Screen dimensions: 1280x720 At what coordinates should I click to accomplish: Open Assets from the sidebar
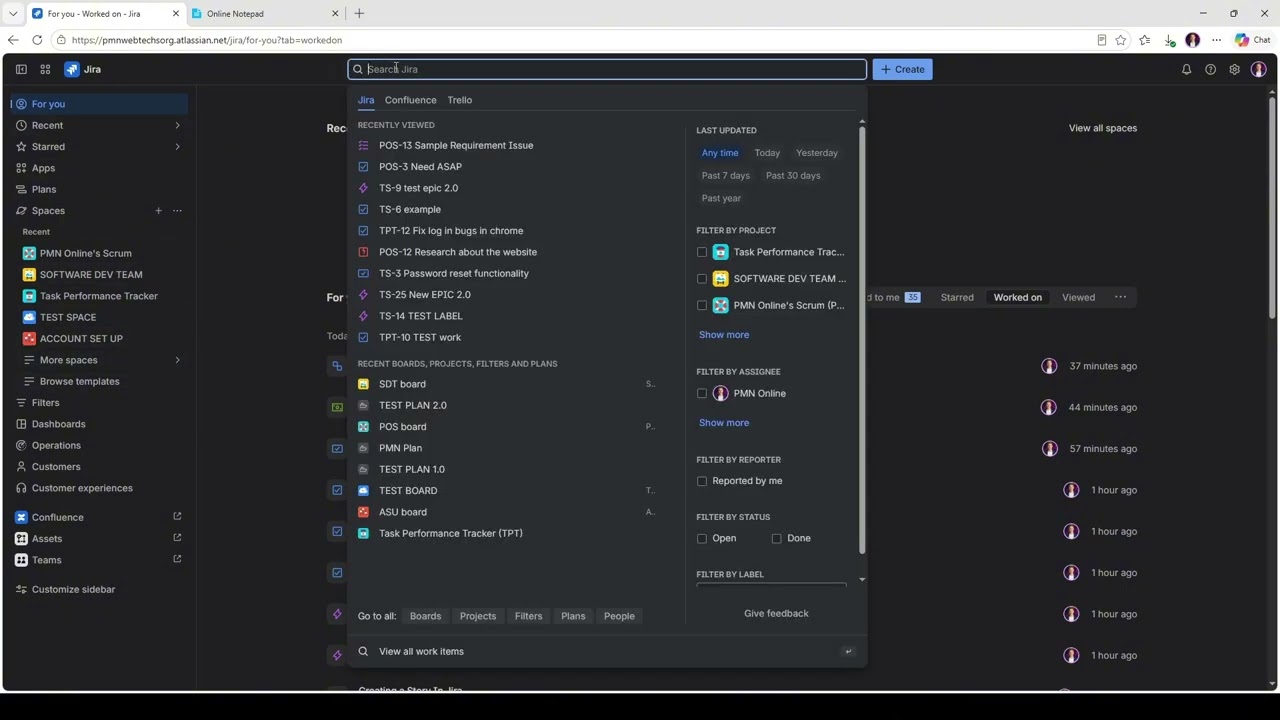pyautogui.click(x=46, y=538)
